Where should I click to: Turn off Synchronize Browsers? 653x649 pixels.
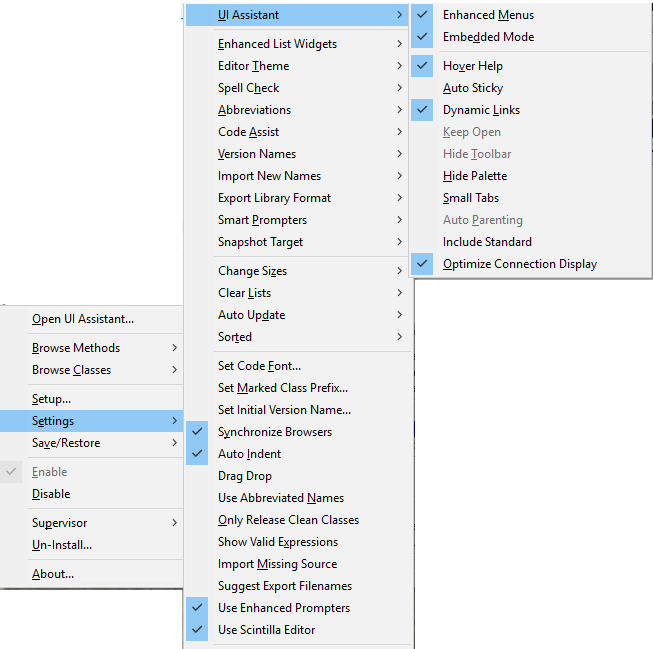(274, 432)
